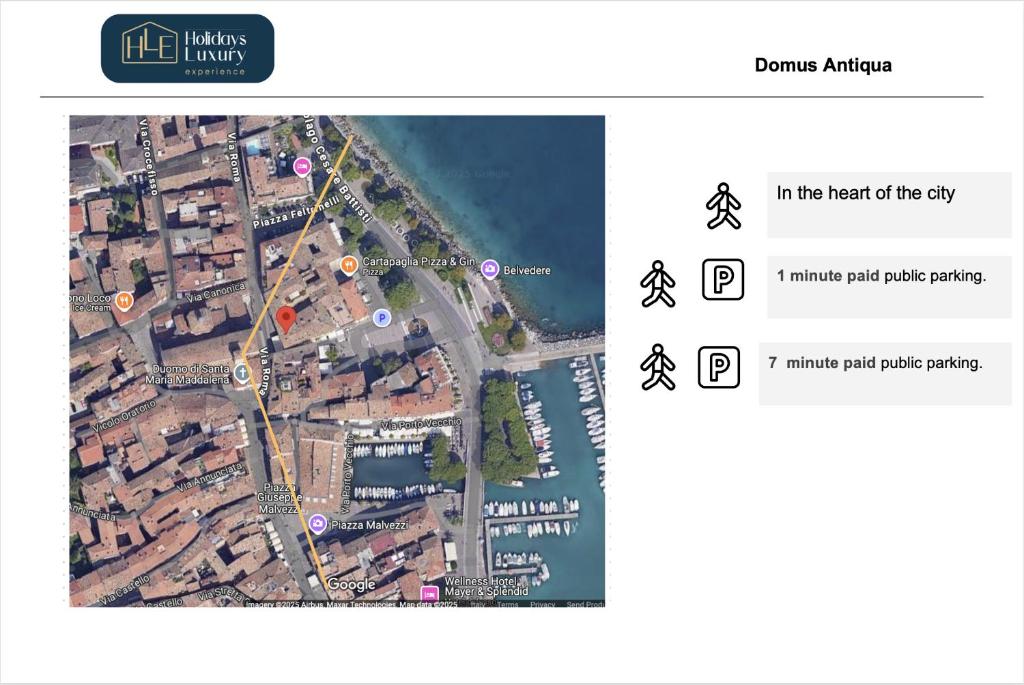Click the walking figure in the 1 minute row

[658, 284]
